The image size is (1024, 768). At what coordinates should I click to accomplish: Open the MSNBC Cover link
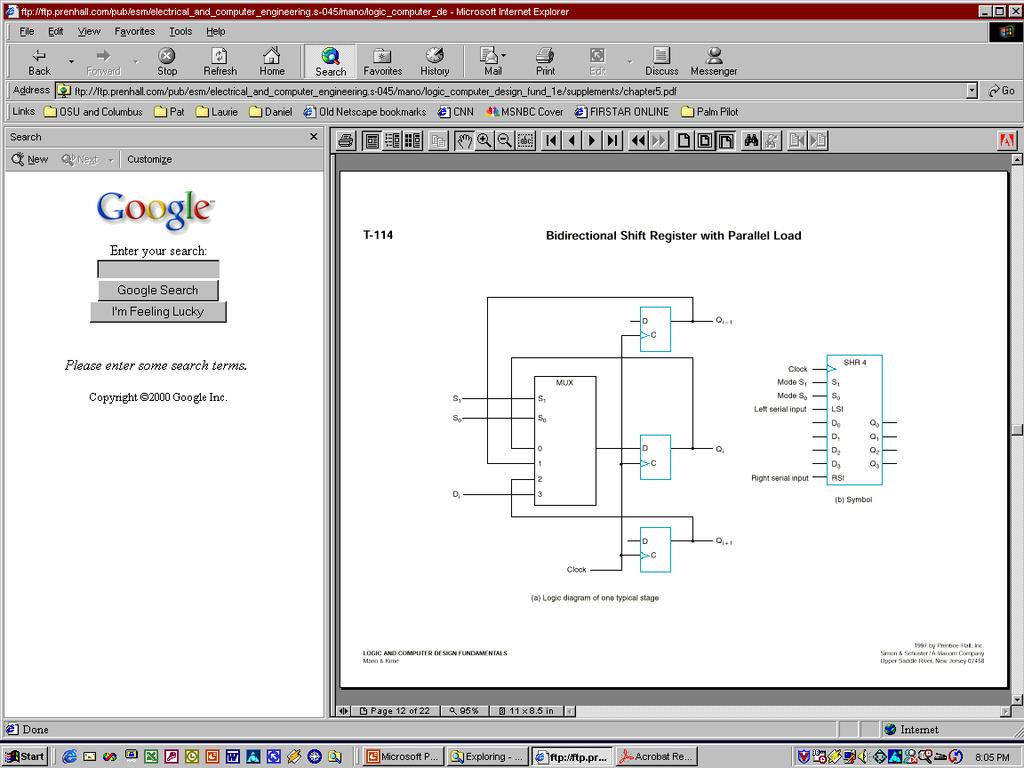pyautogui.click(x=524, y=112)
